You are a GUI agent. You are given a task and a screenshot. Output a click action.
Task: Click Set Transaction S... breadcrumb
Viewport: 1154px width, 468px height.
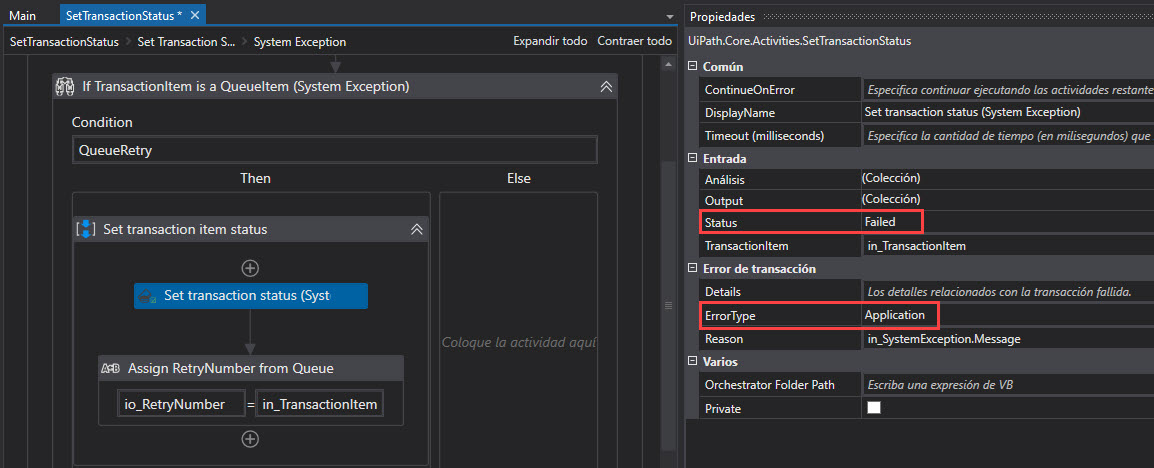tap(187, 42)
